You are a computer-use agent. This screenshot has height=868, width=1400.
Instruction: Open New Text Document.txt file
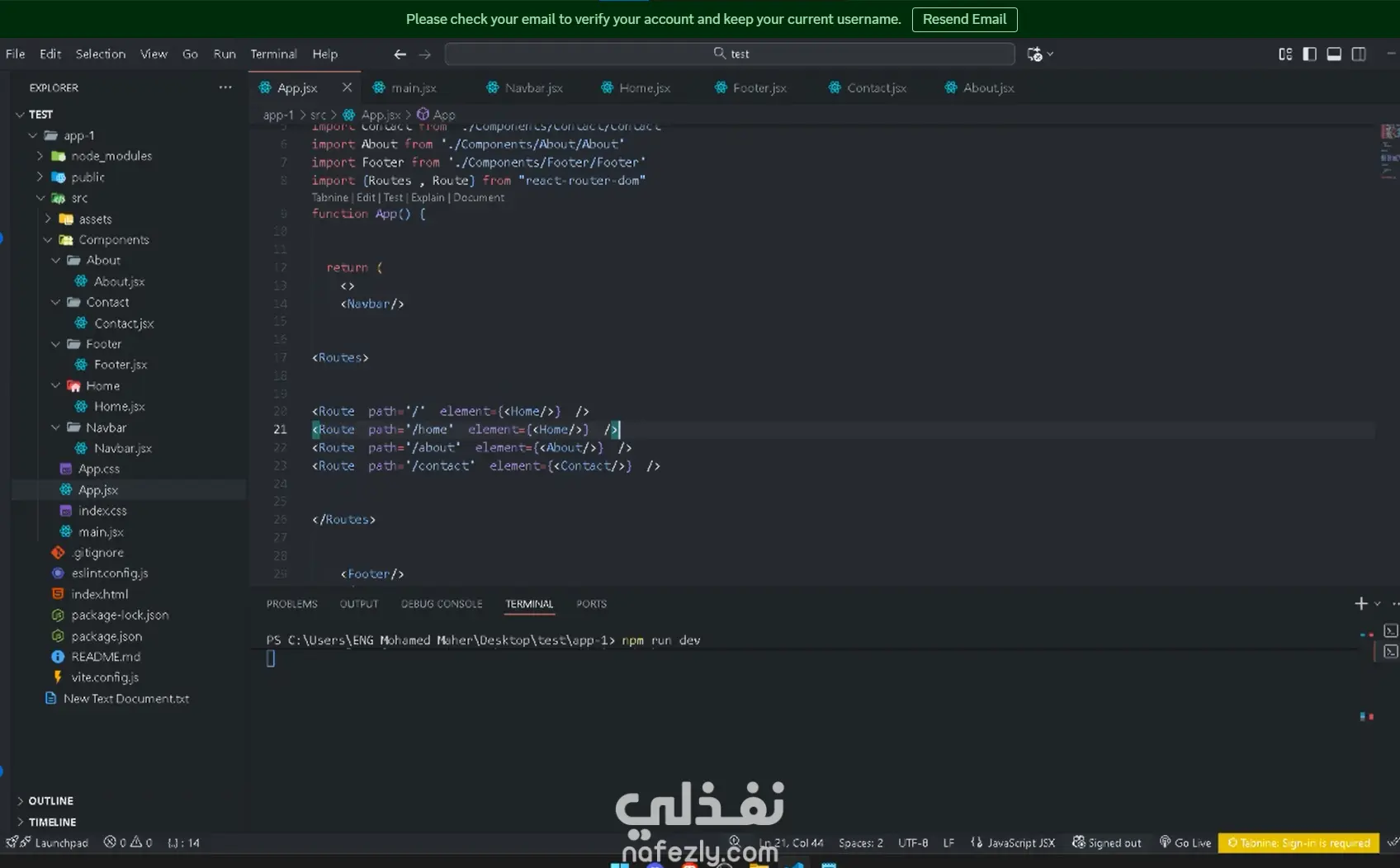click(126, 699)
